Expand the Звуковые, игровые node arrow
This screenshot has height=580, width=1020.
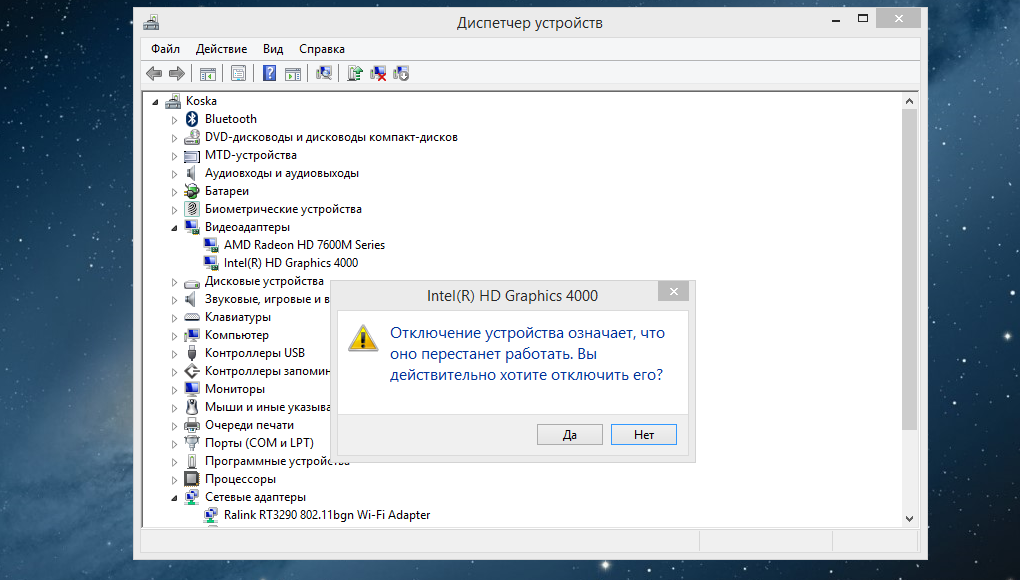174,300
